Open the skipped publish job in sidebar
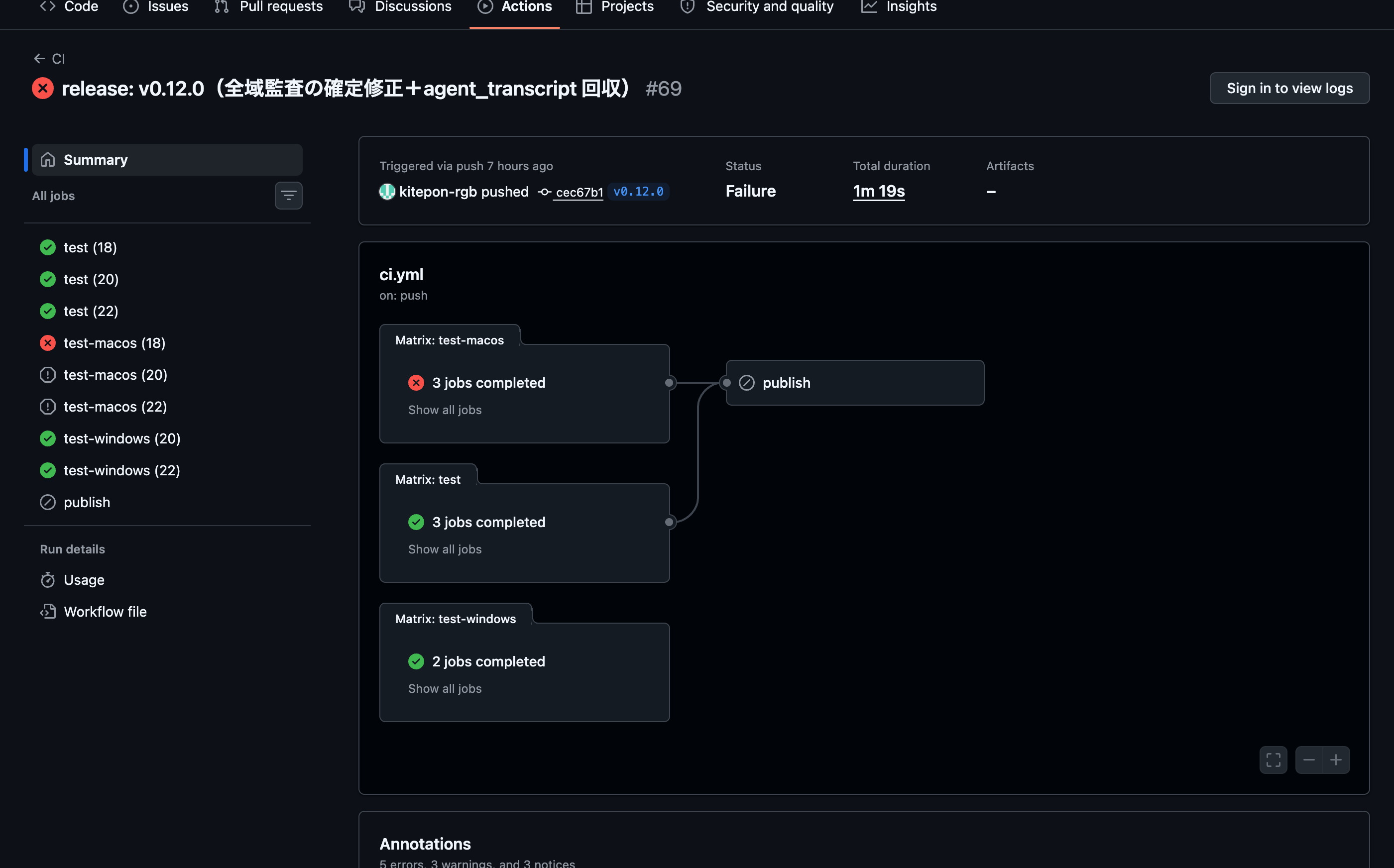This screenshot has height=868, width=1394. [167, 502]
